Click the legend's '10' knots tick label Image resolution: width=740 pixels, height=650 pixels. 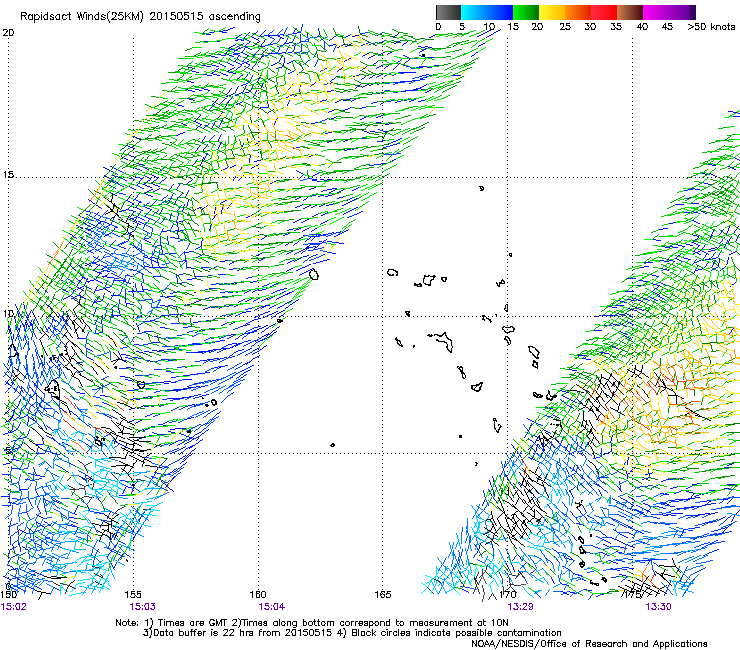[489, 26]
